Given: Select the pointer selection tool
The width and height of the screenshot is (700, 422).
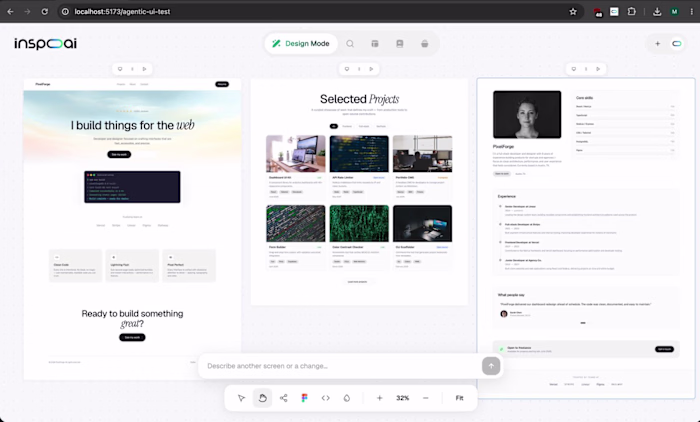Looking at the screenshot, I should pos(242,398).
